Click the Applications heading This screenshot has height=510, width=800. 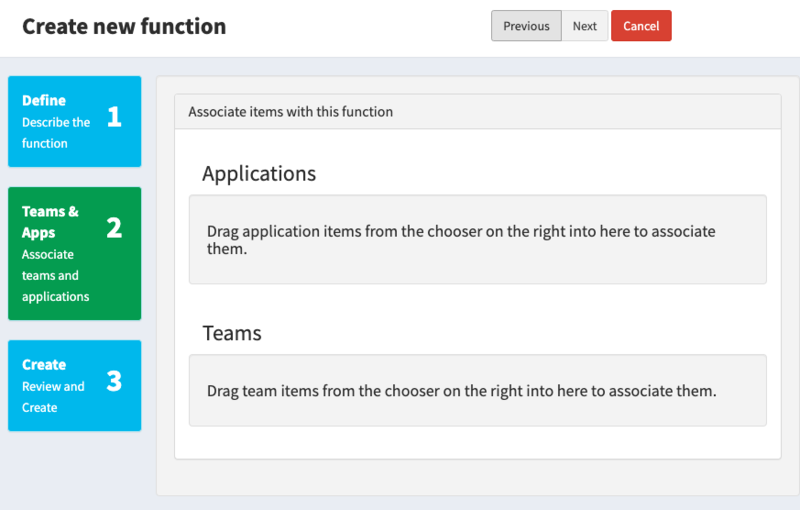click(x=259, y=174)
